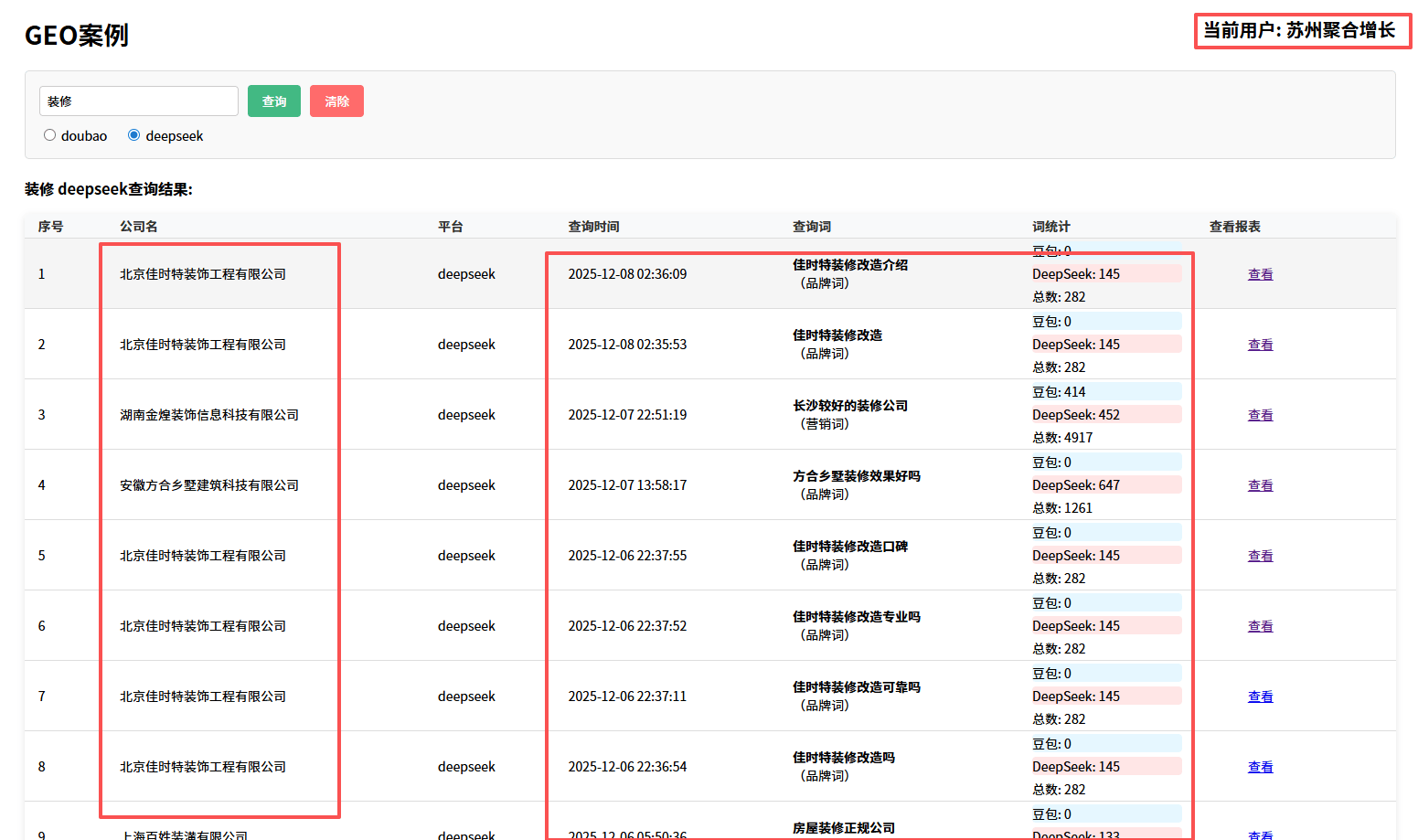Click the 公司名 column header
This screenshot has width=1418, height=840.
pyautogui.click(x=139, y=227)
